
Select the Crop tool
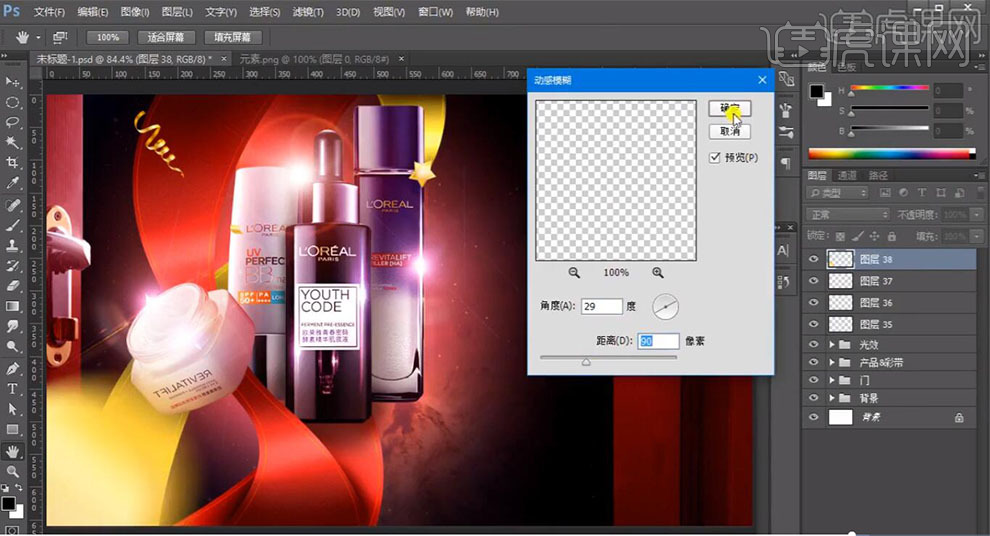coord(13,163)
